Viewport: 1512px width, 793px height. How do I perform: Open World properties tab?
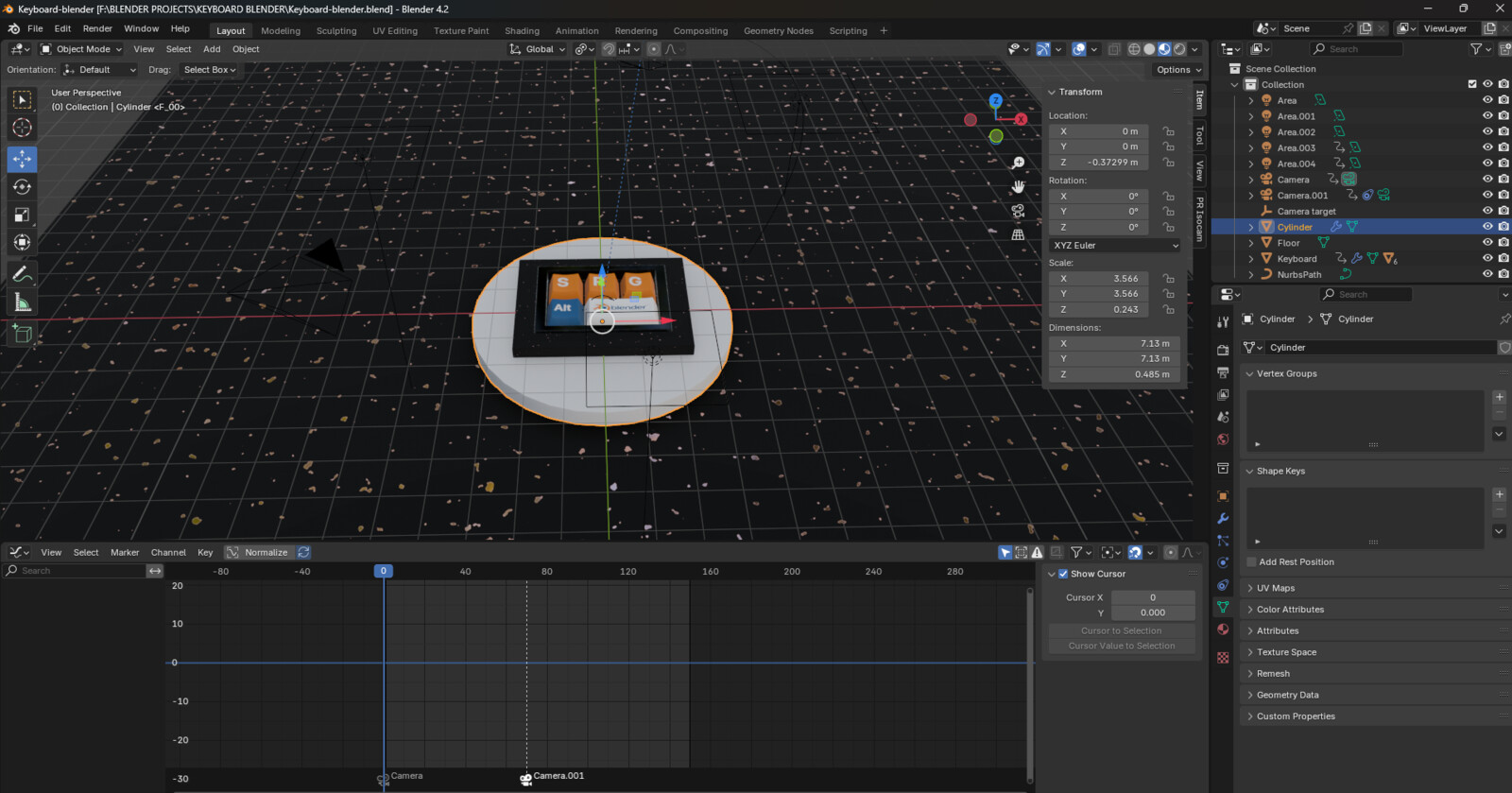[x=1223, y=440]
